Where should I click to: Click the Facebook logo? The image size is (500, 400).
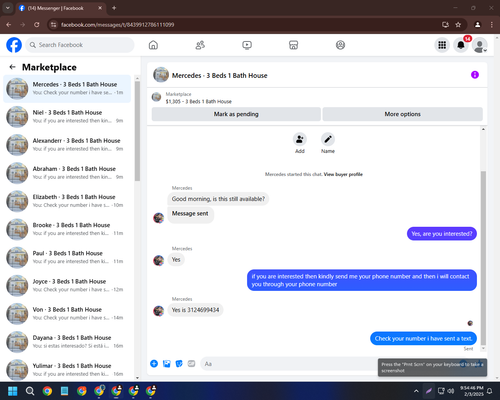click(x=14, y=45)
